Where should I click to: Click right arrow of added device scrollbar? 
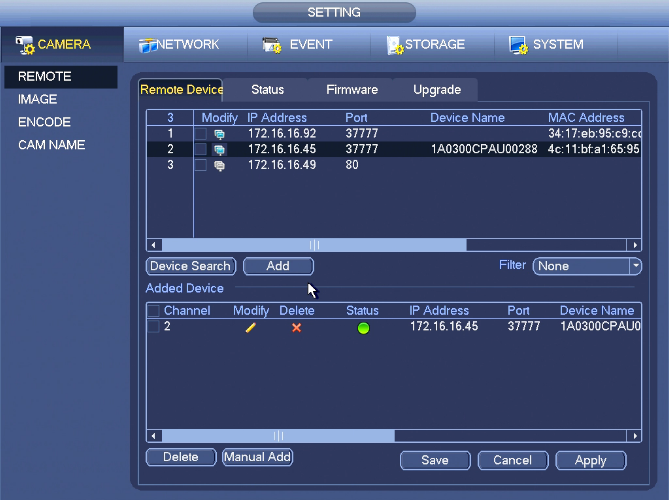[634, 436]
